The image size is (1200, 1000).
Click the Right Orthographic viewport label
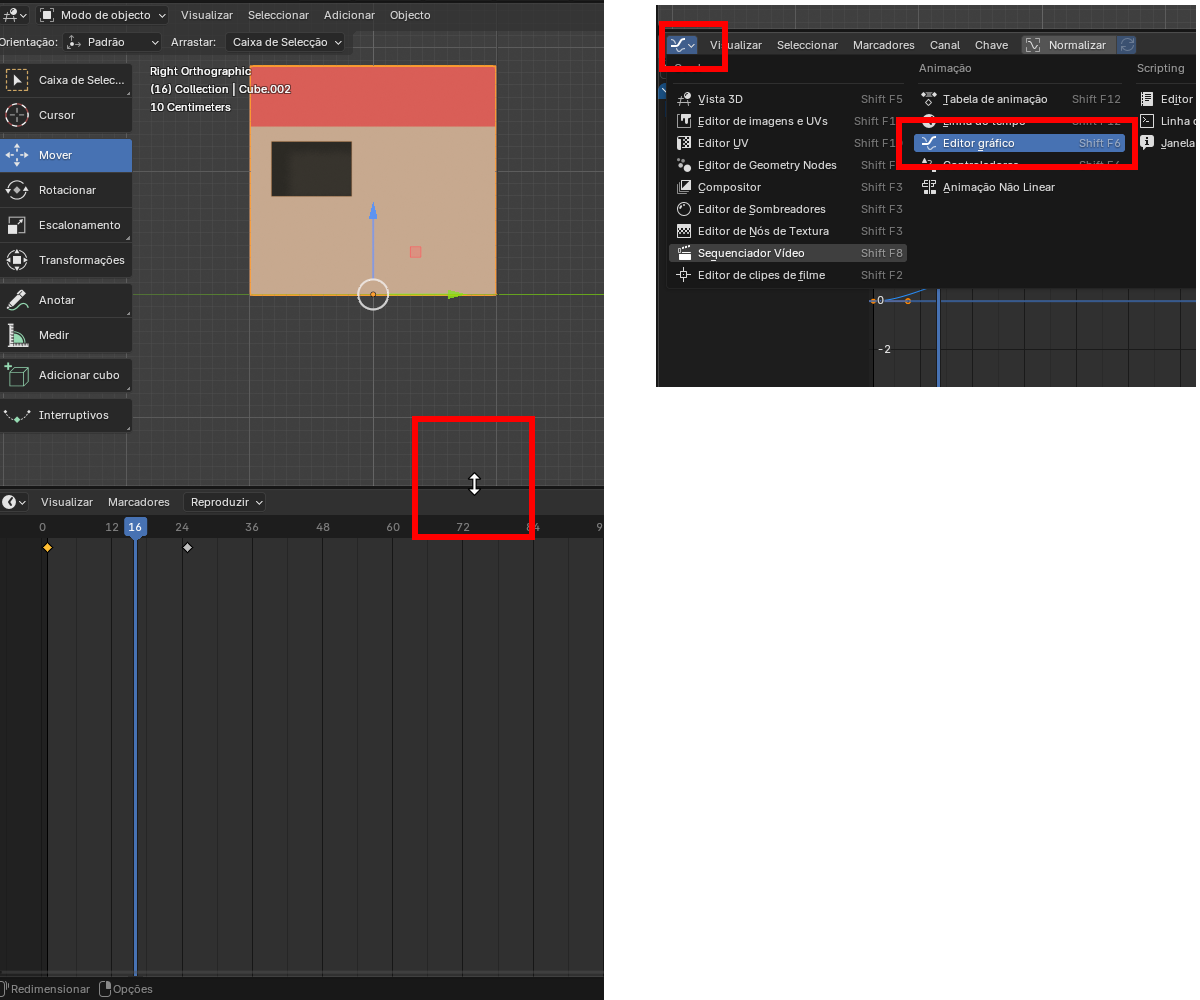(x=200, y=71)
